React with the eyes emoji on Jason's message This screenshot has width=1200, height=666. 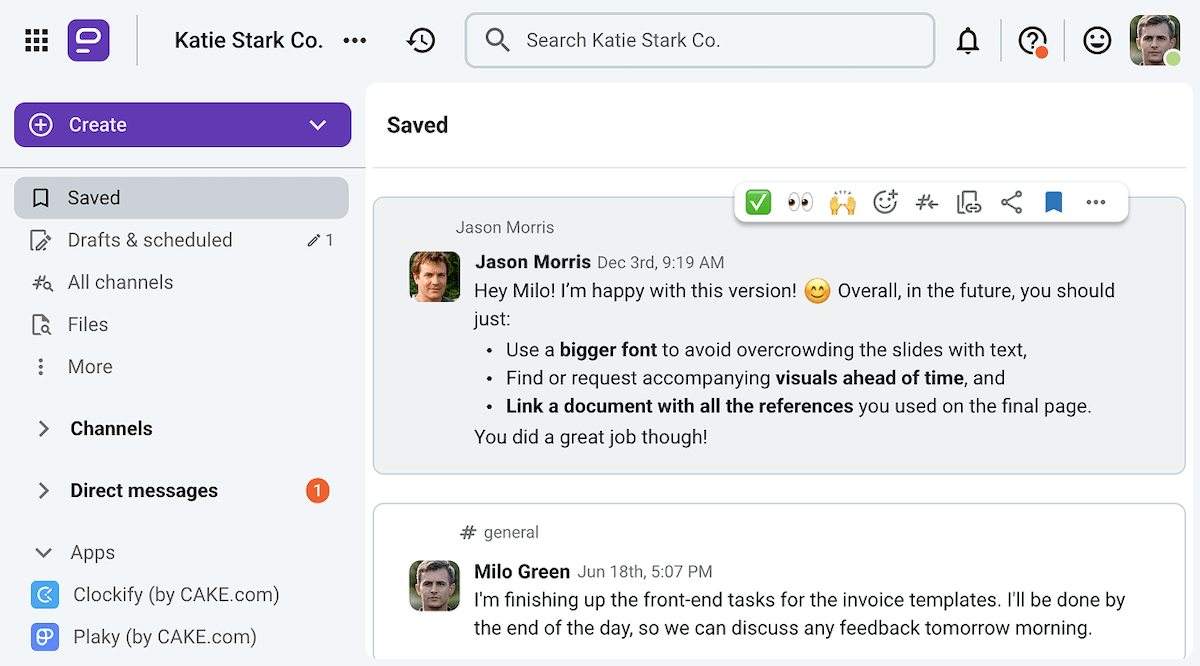click(x=800, y=201)
